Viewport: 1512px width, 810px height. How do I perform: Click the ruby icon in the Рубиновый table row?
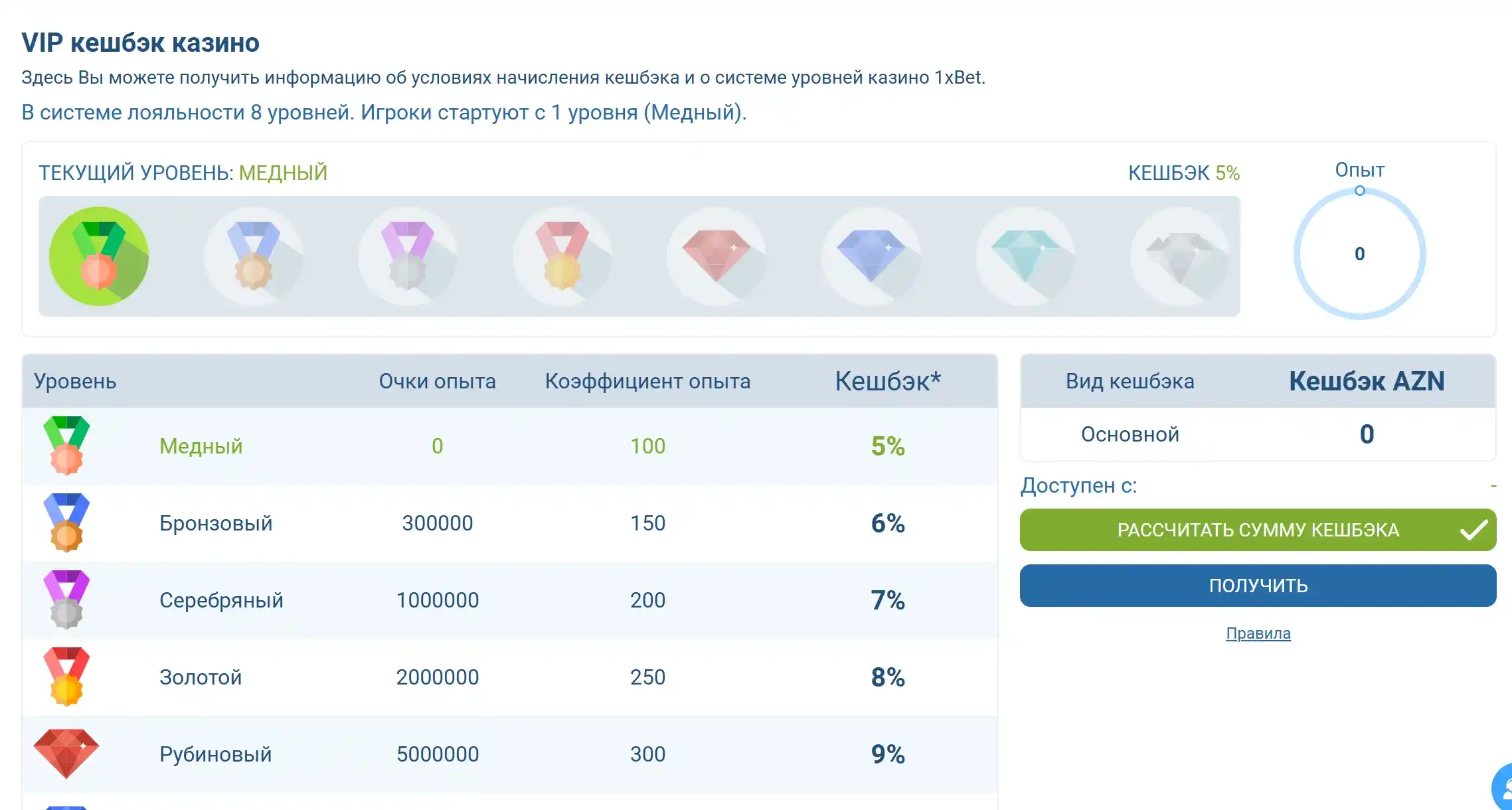(66, 754)
